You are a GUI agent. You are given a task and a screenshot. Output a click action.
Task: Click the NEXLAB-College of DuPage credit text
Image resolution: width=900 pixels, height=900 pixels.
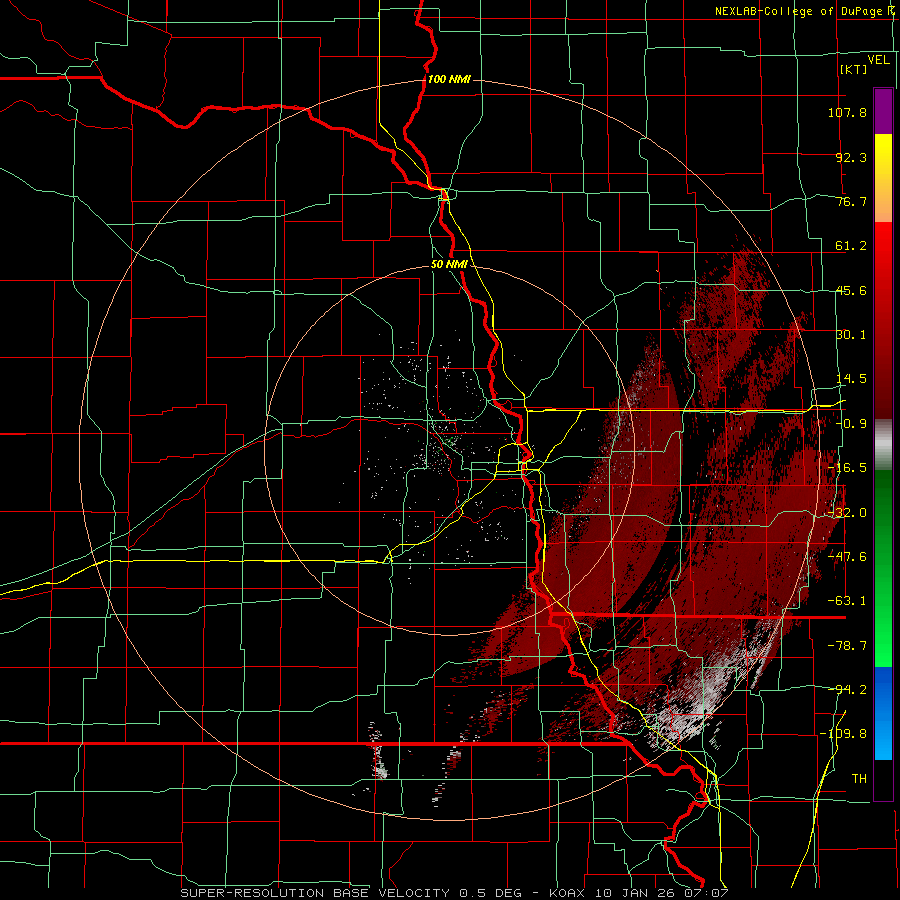pos(804,11)
